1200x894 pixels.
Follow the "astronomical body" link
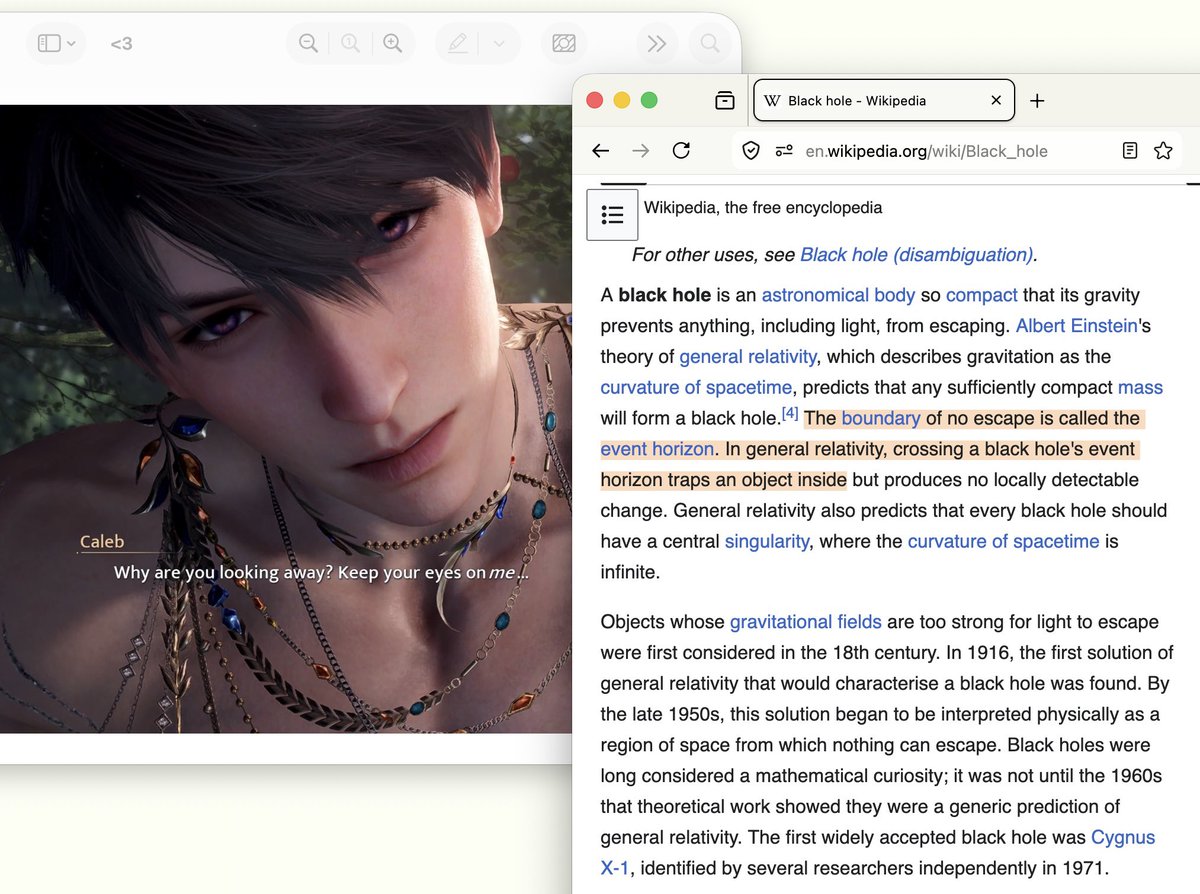838,295
